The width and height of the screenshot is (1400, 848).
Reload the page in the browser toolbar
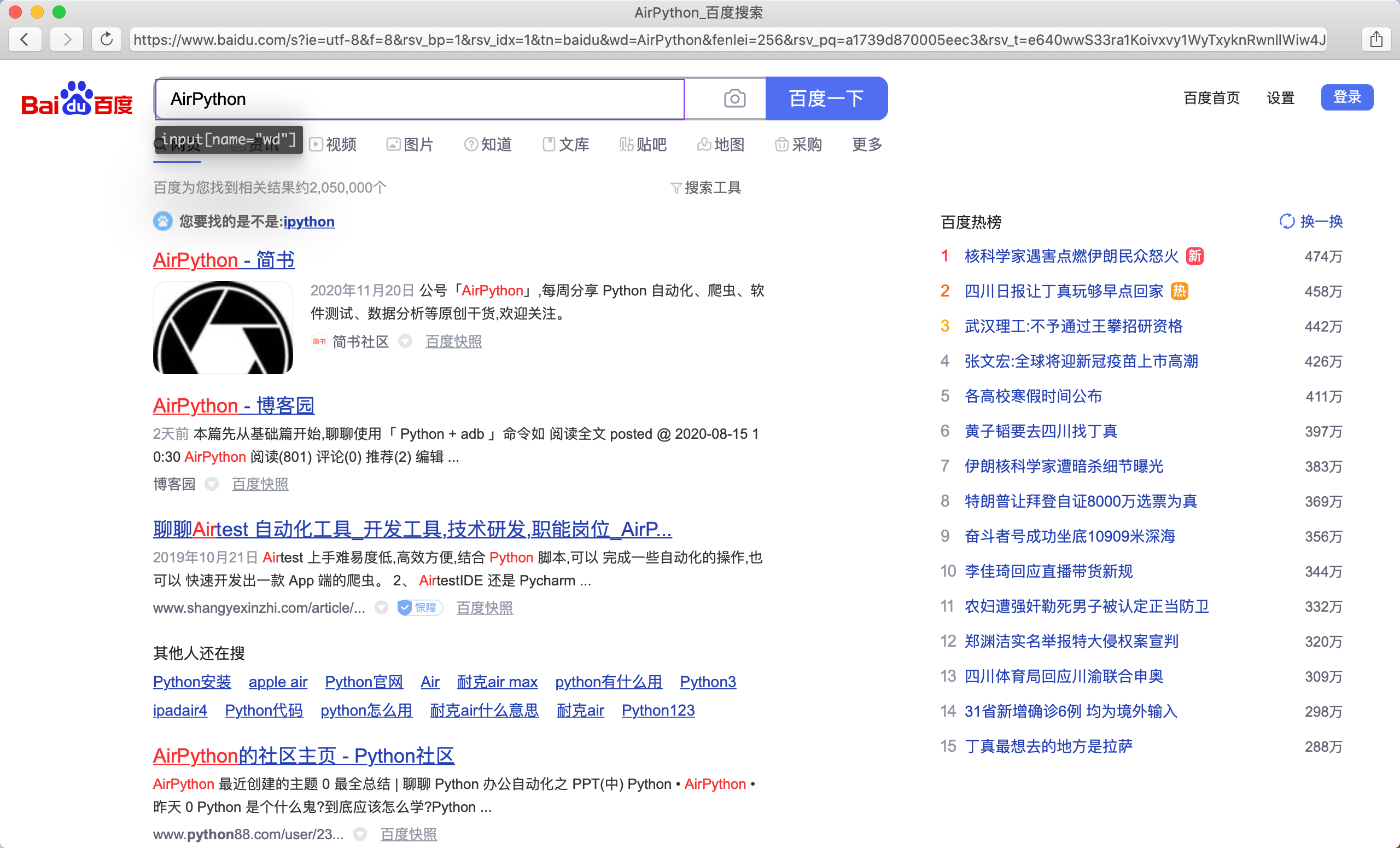click(x=106, y=39)
